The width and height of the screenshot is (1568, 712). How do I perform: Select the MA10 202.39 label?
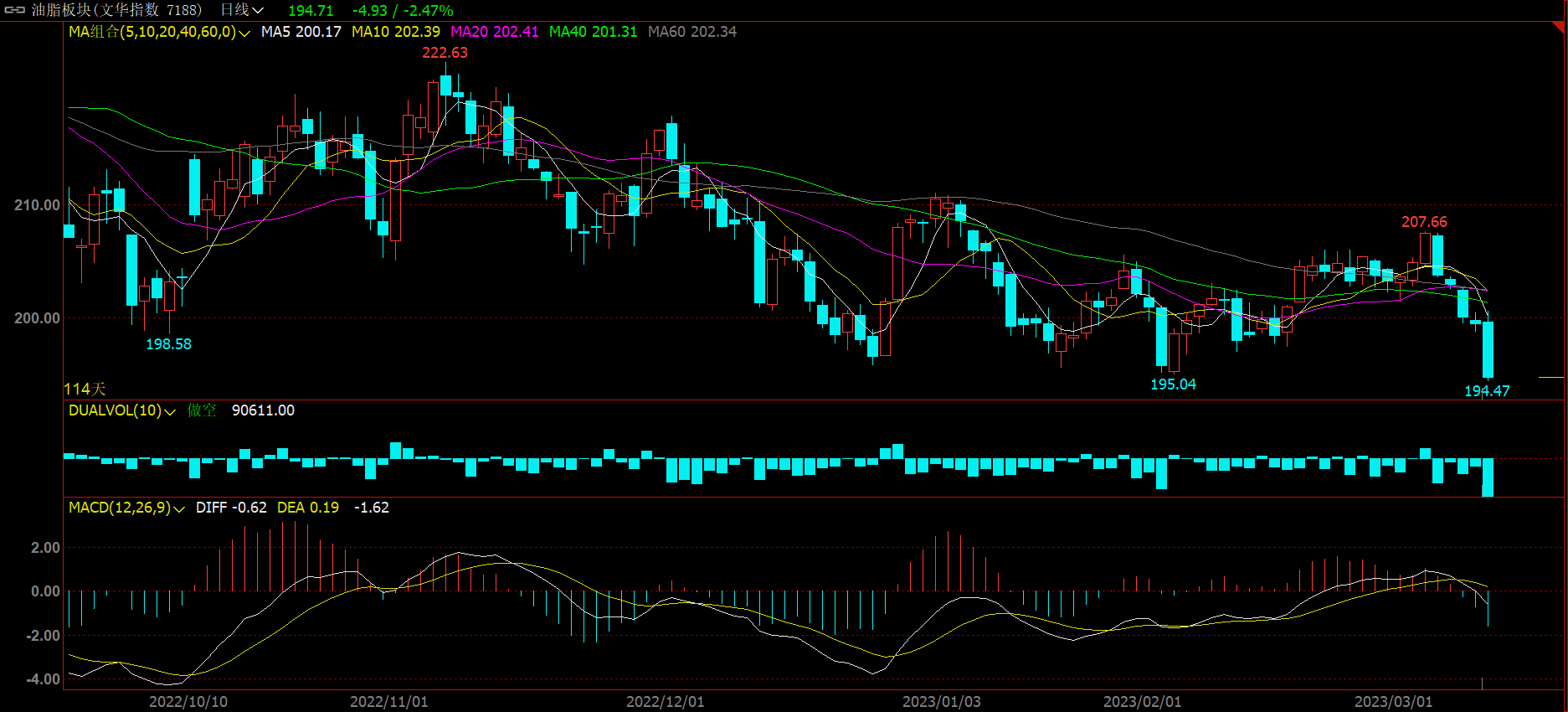(x=396, y=32)
